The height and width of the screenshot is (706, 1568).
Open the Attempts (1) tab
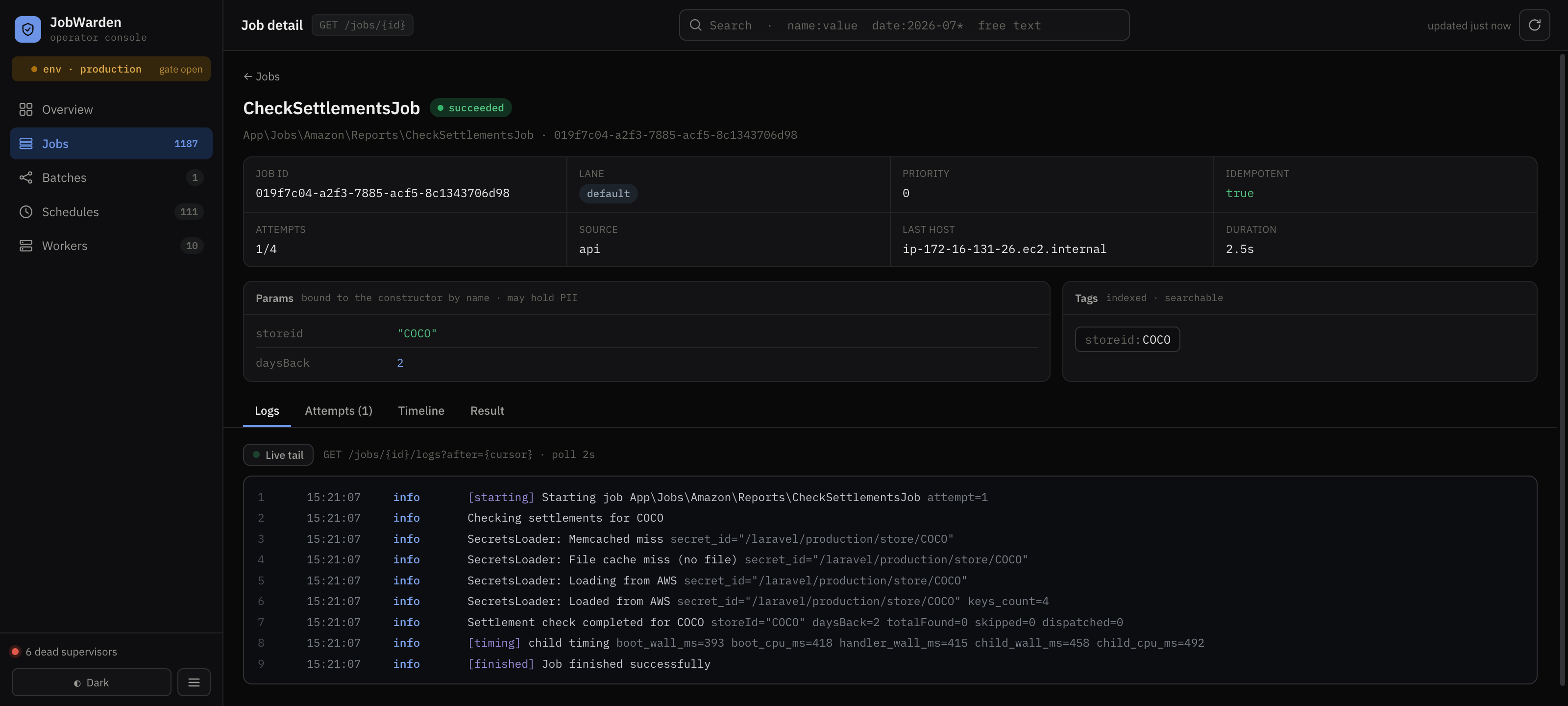click(x=339, y=410)
